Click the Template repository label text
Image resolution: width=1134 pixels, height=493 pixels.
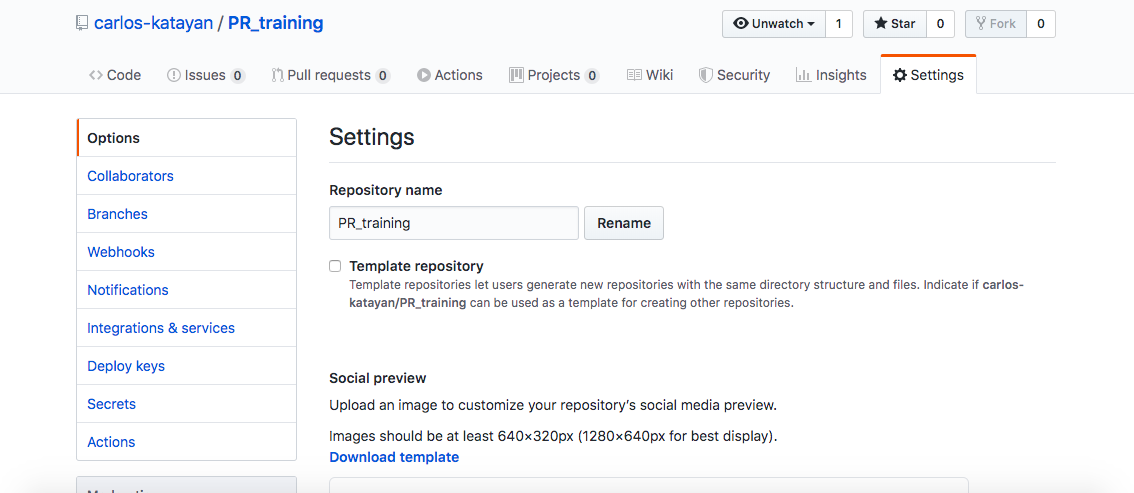[x=417, y=266]
